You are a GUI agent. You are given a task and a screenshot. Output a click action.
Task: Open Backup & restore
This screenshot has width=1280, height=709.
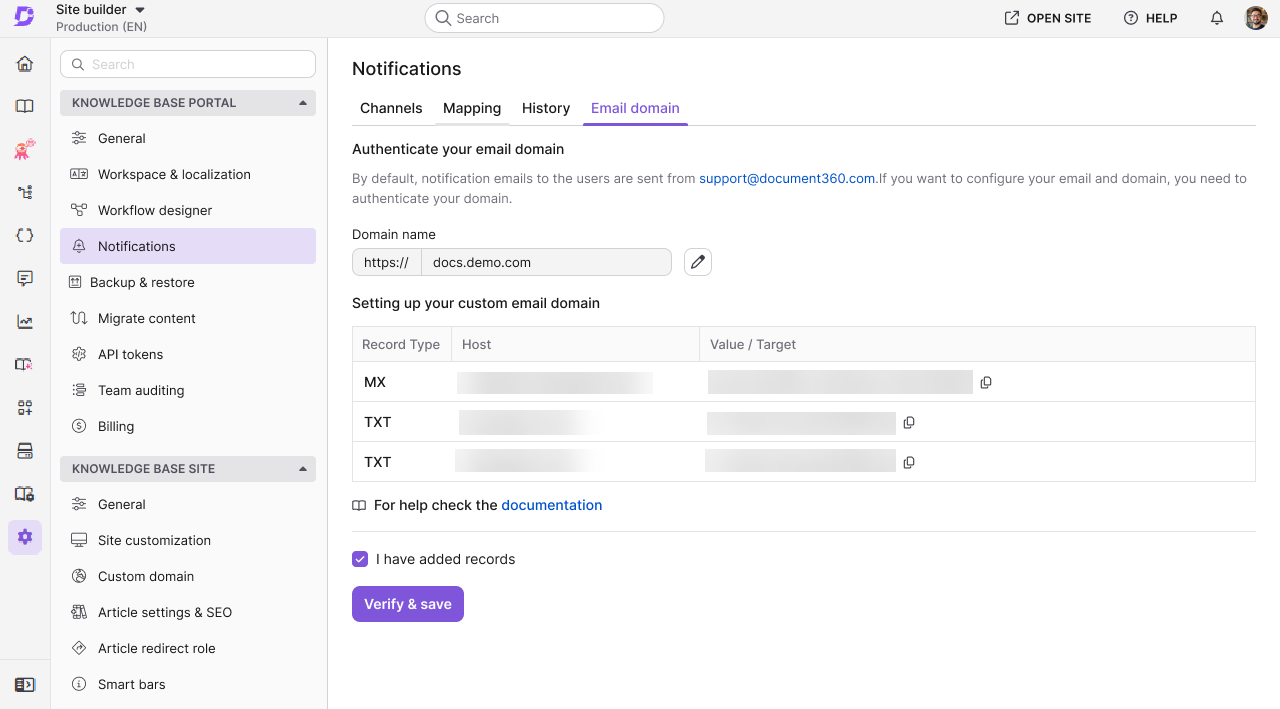coord(188,282)
